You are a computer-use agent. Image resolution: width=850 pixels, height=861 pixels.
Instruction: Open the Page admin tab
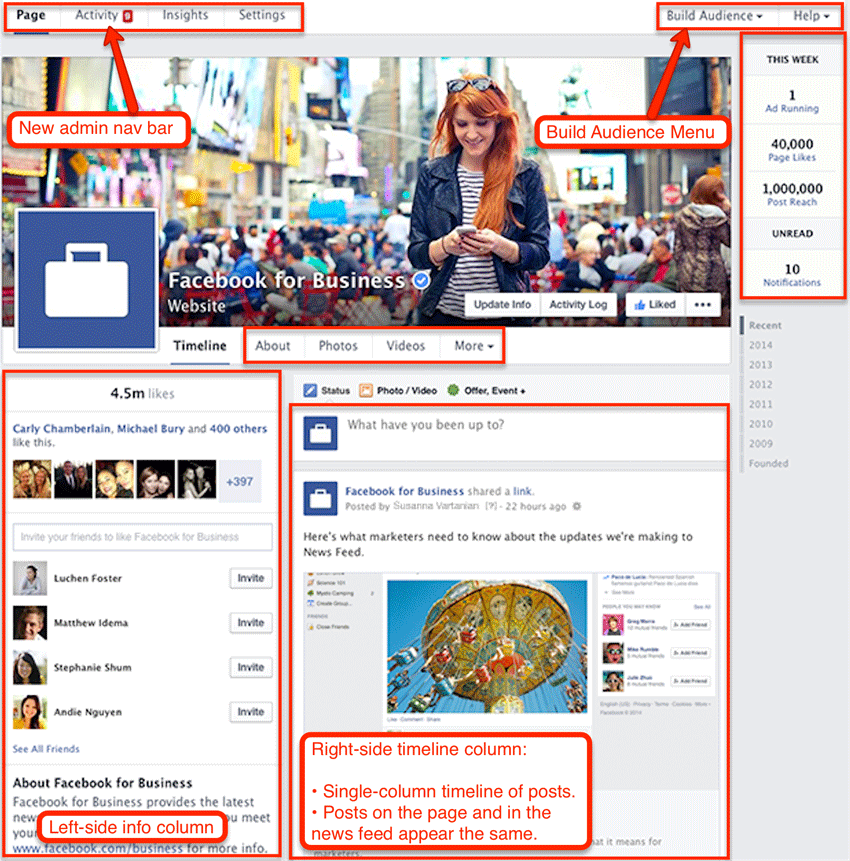coord(31,15)
